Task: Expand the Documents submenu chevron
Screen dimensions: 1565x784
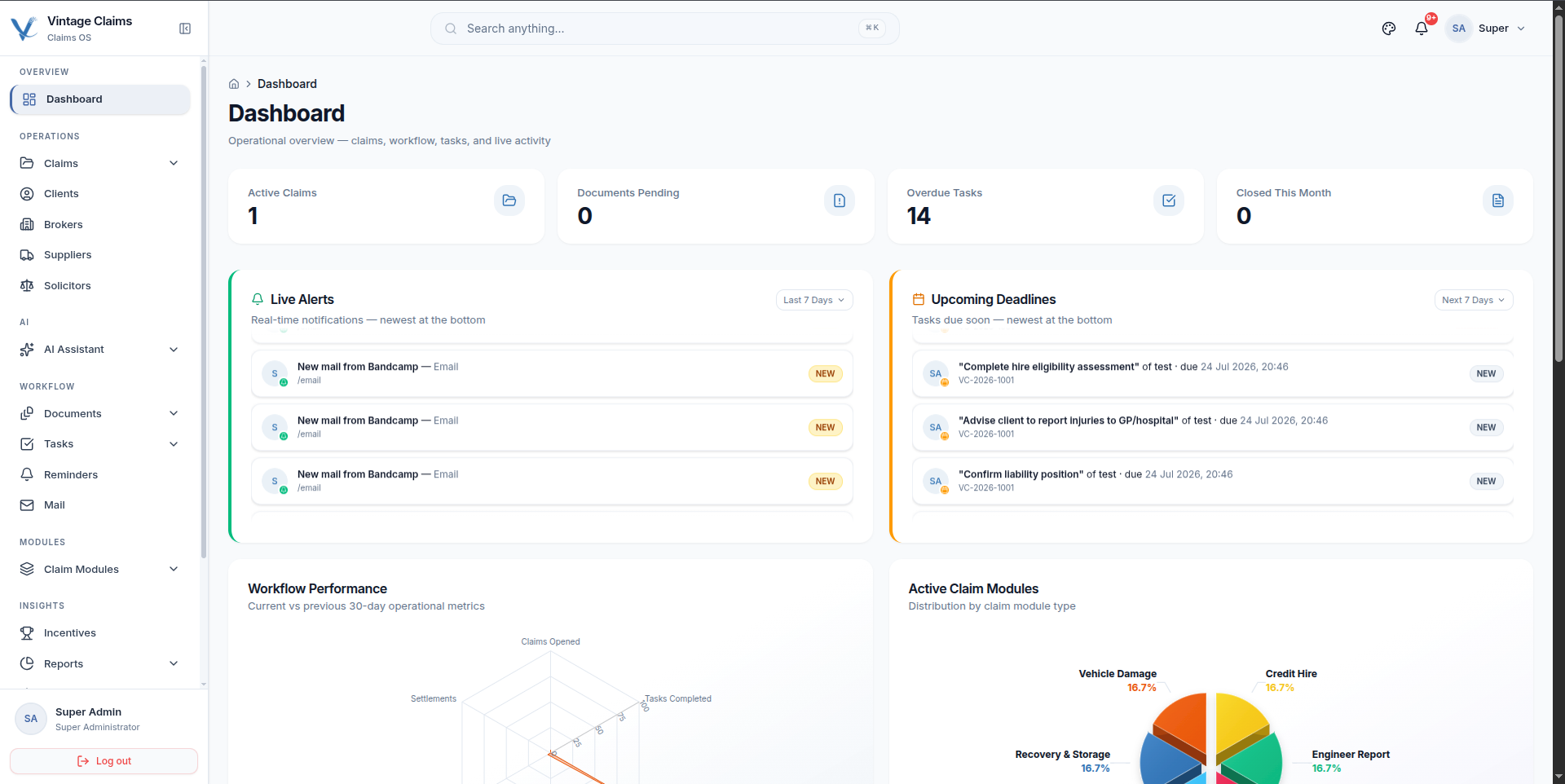Action: coord(174,413)
